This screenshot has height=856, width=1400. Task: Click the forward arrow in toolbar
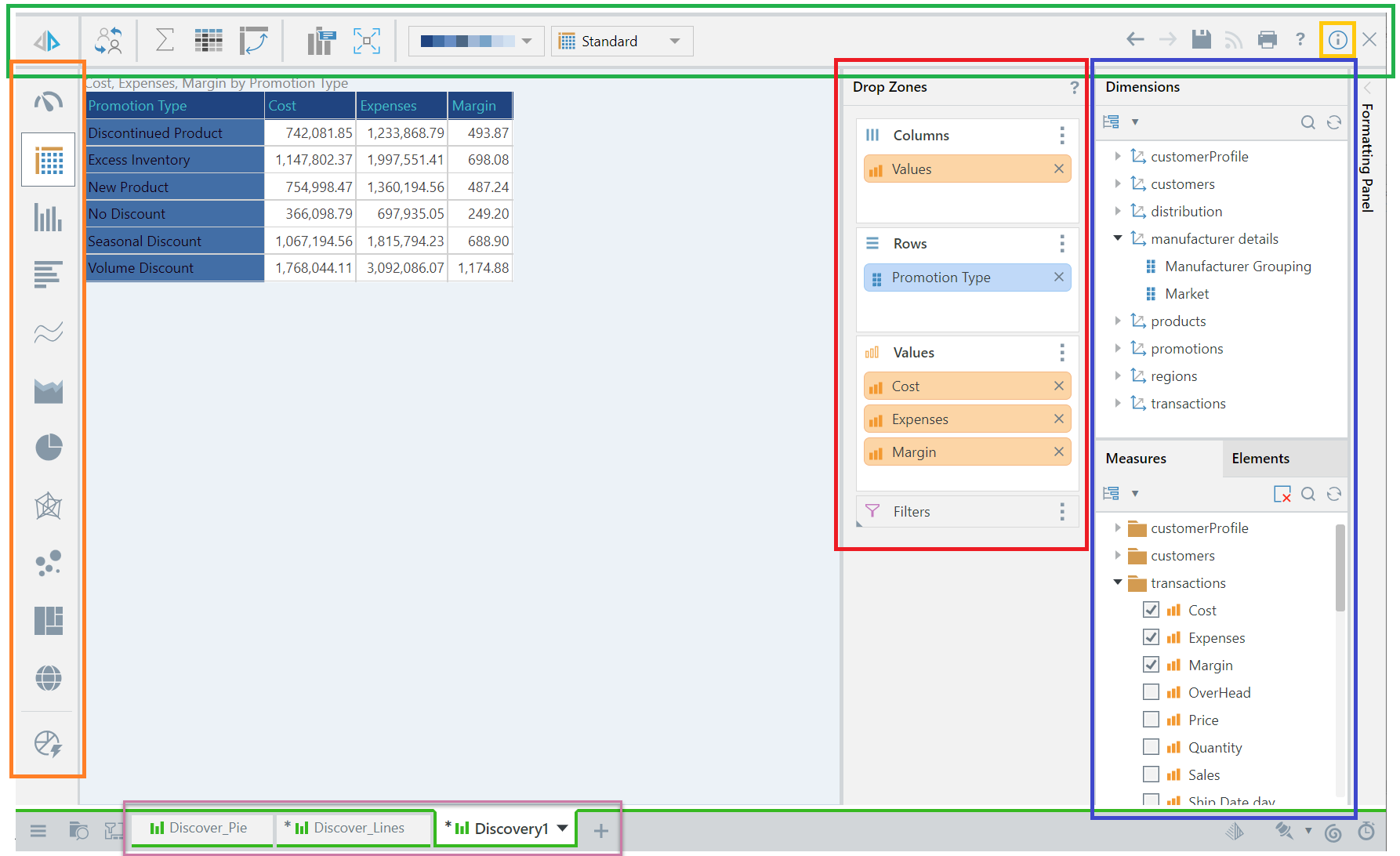click(x=1168, y=39)
